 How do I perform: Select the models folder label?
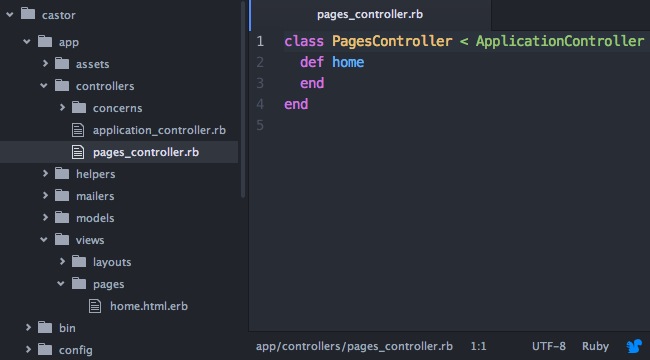tap(95, 218)
